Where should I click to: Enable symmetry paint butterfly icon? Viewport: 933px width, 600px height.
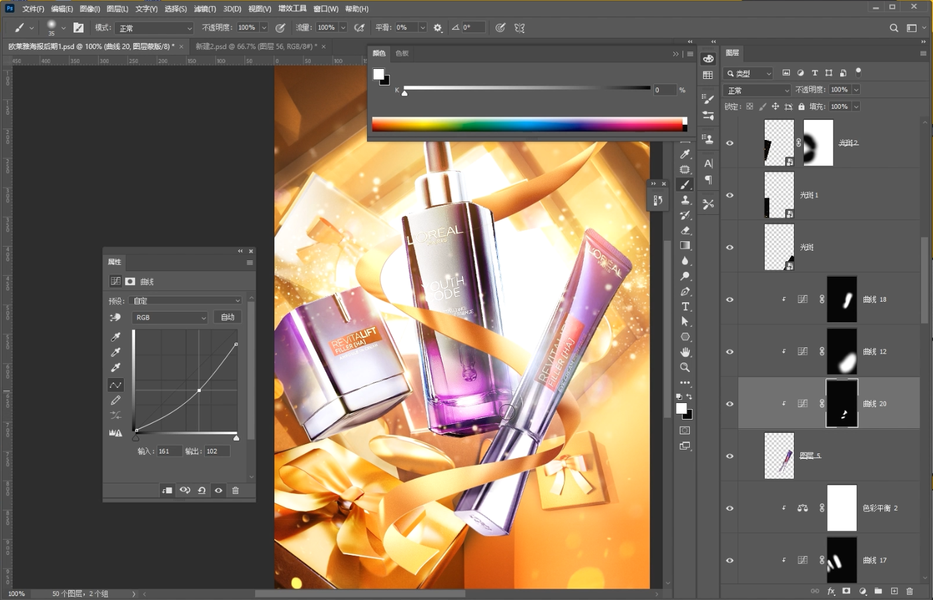pos(519,28)
